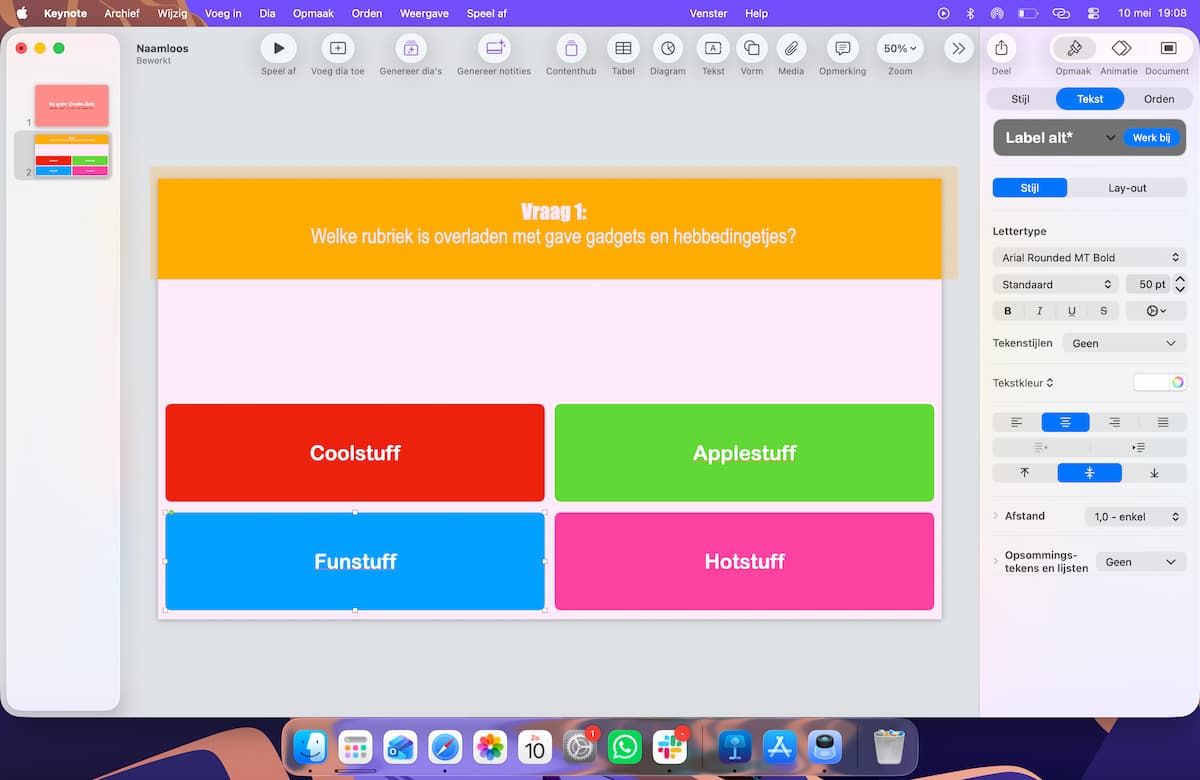Add a text box via Tekst icon
Viewport: 1200px width, 780px height.
point(713,48)
